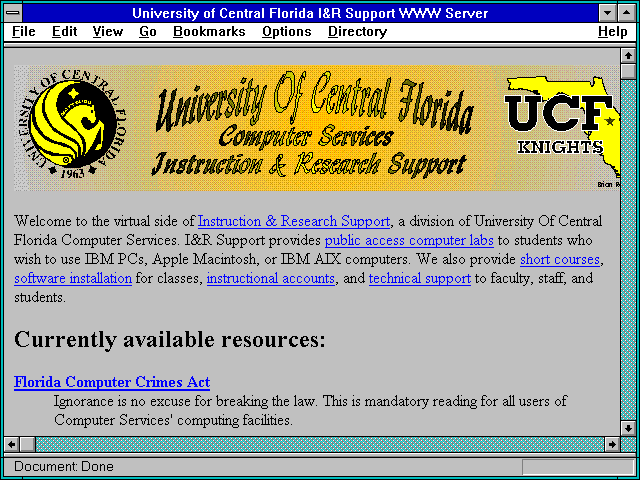
Task: Open the Florida Computer Crimes Act link
Action: 112,382
